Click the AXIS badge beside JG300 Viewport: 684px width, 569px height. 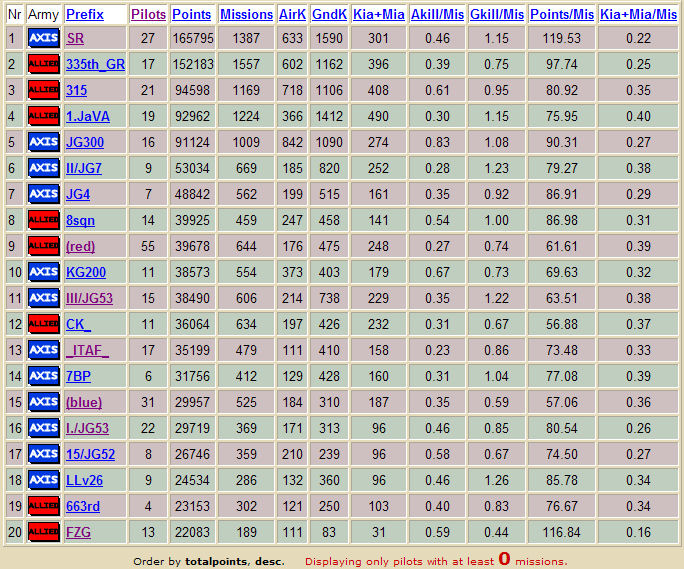tap(43, 142)
